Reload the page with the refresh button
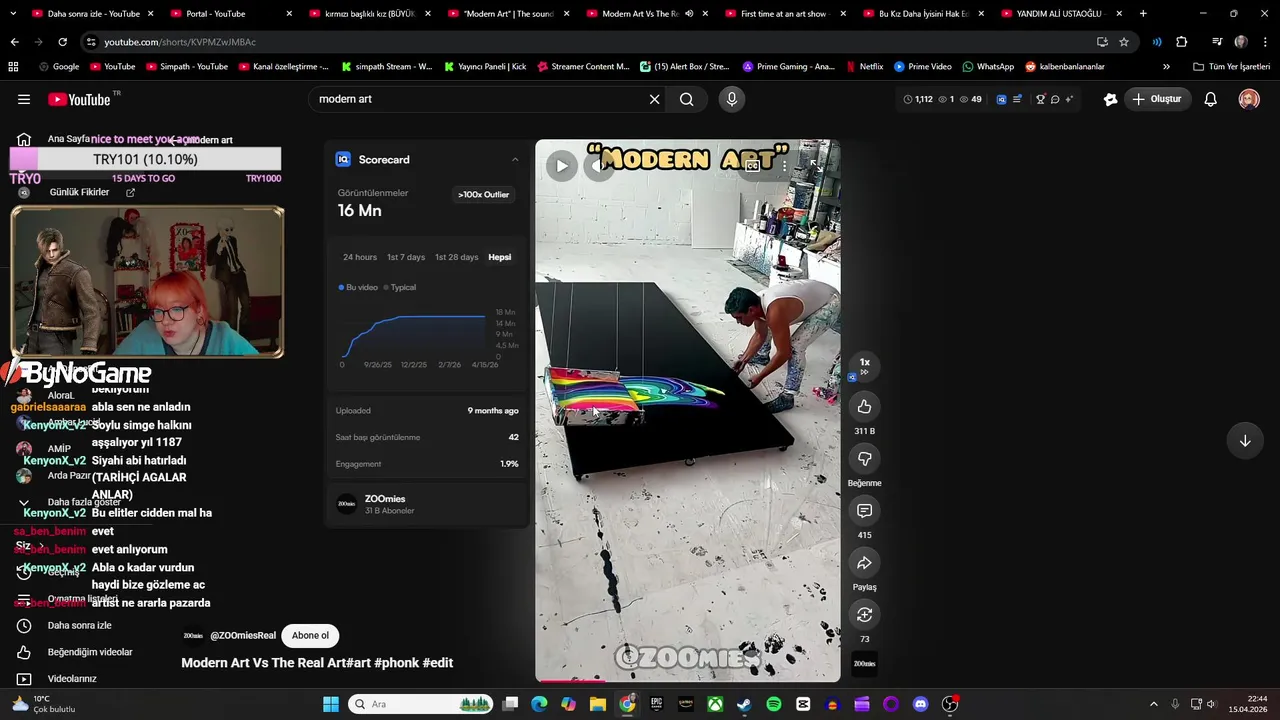 click(62, 42)
